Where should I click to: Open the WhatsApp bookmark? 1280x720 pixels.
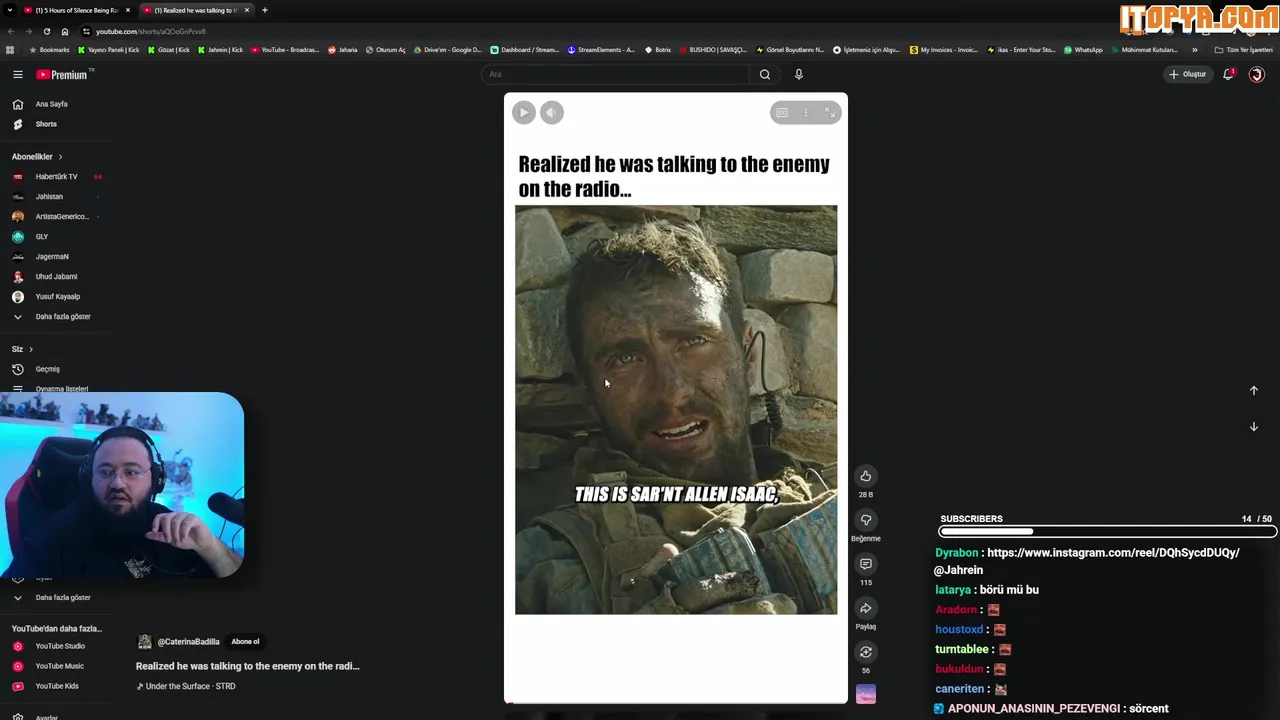click(1083, 50)
